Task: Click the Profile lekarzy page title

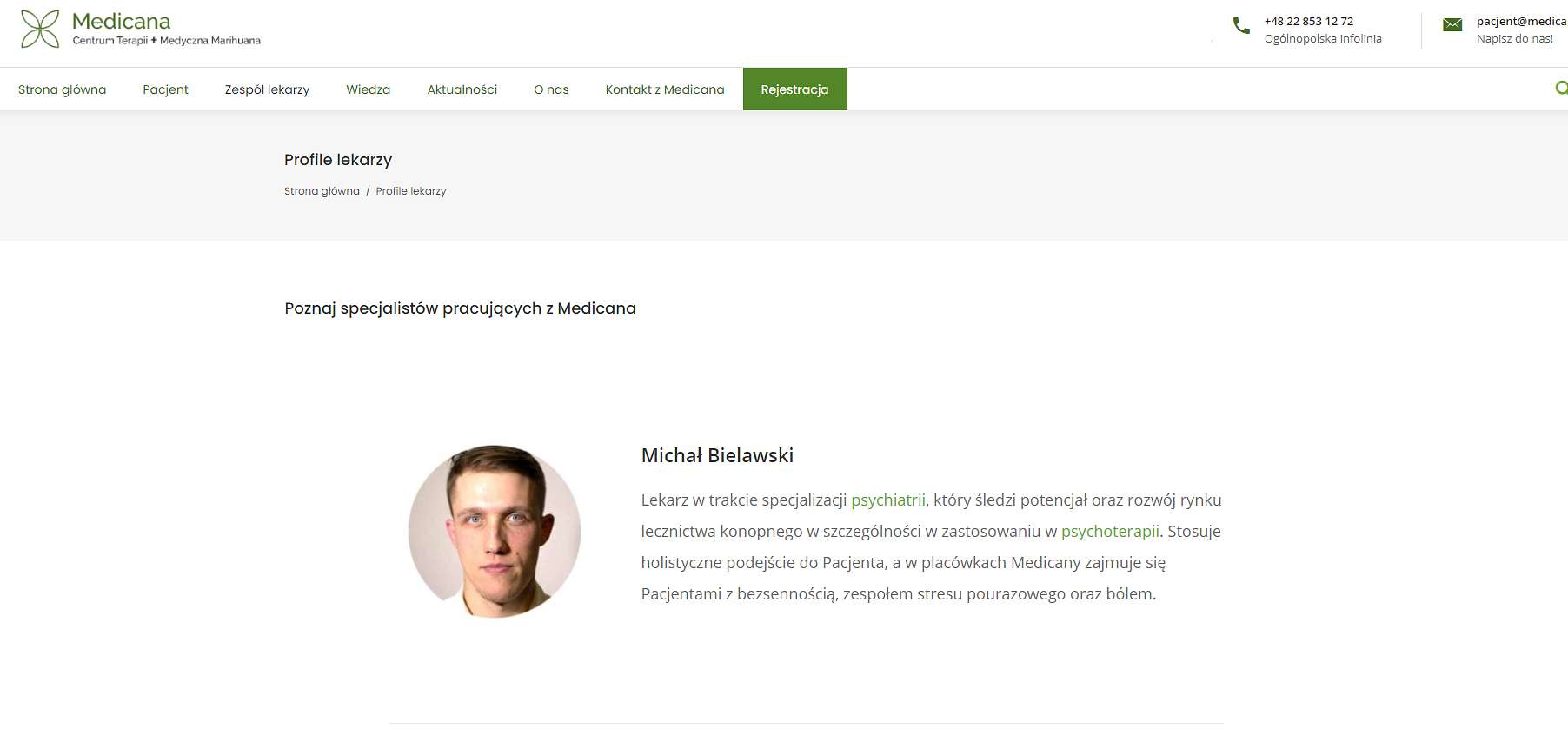Action: [x=338, y=160]
